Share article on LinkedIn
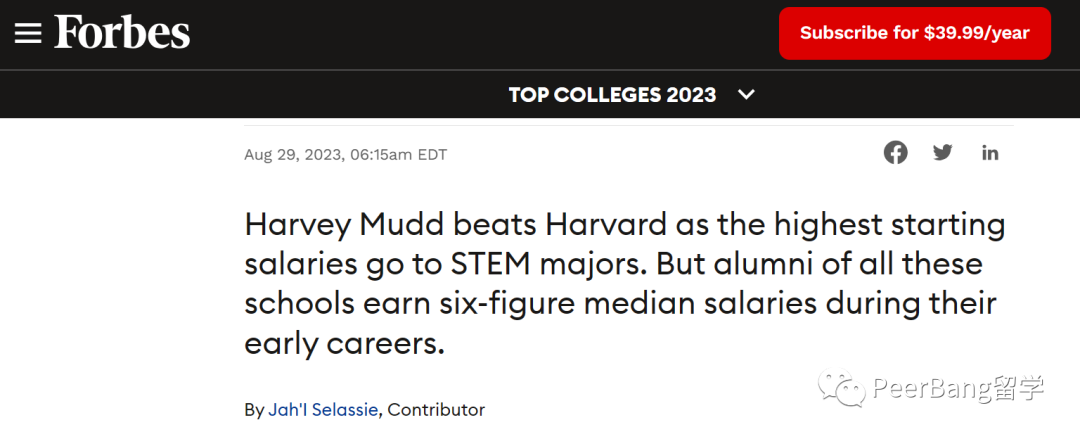1080x439 pixels. (x=990, y=153)
